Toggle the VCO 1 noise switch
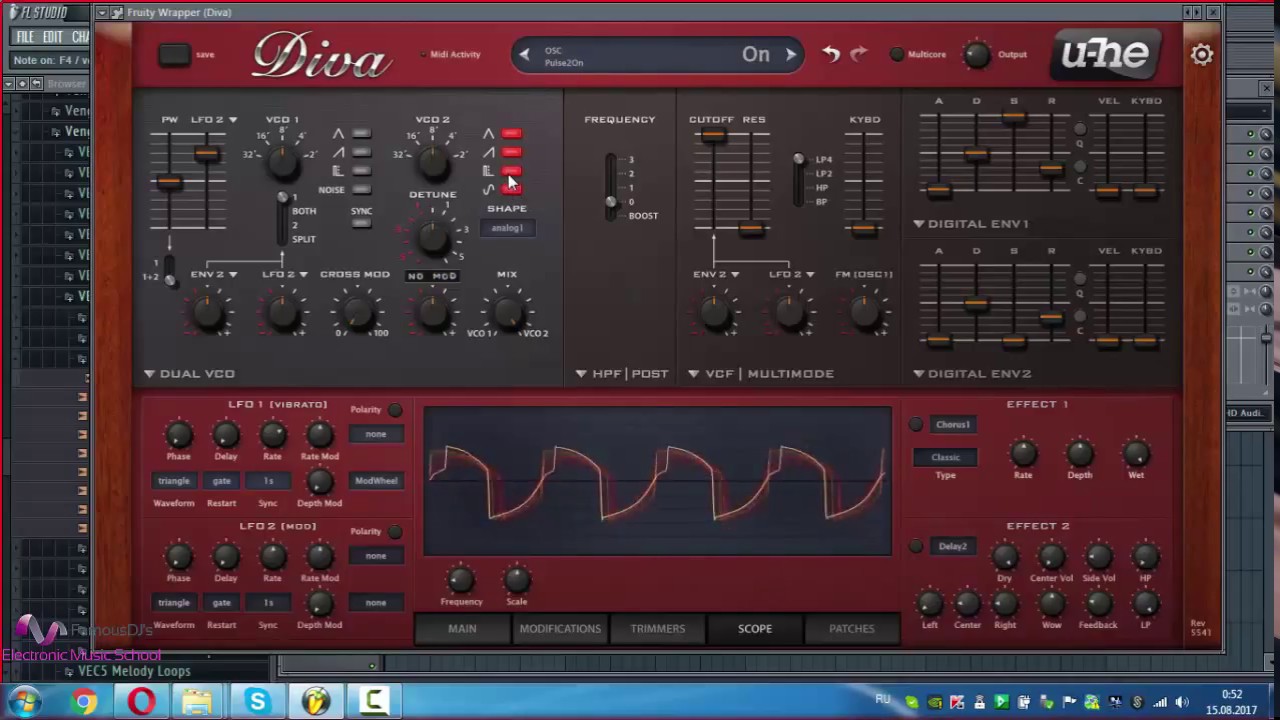Screen dimensions: 1280x720 [x=361, y=189]
